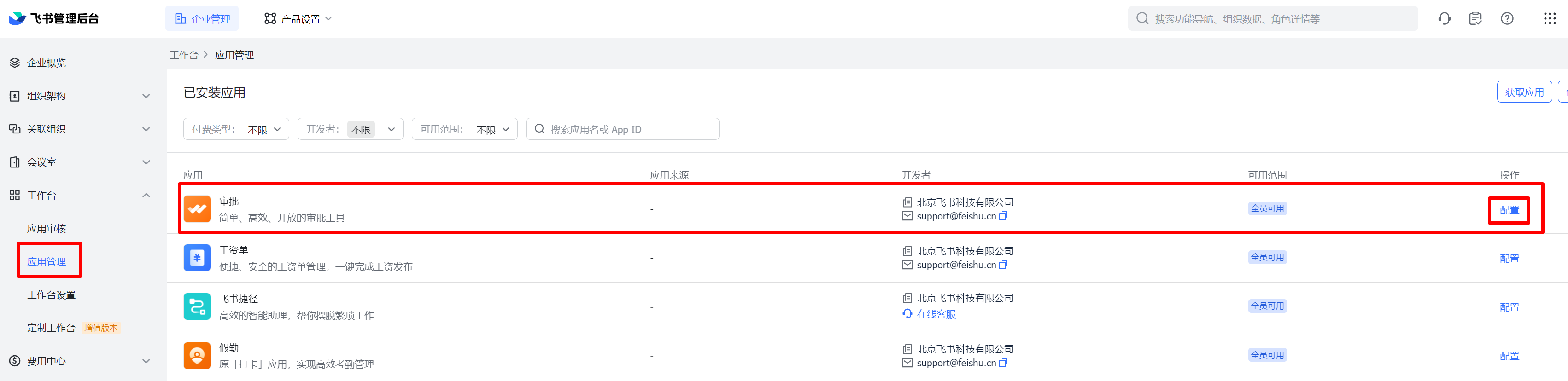Click the teal 飞书捷径 app icon

pyautogui.click(x=197, y=306)
